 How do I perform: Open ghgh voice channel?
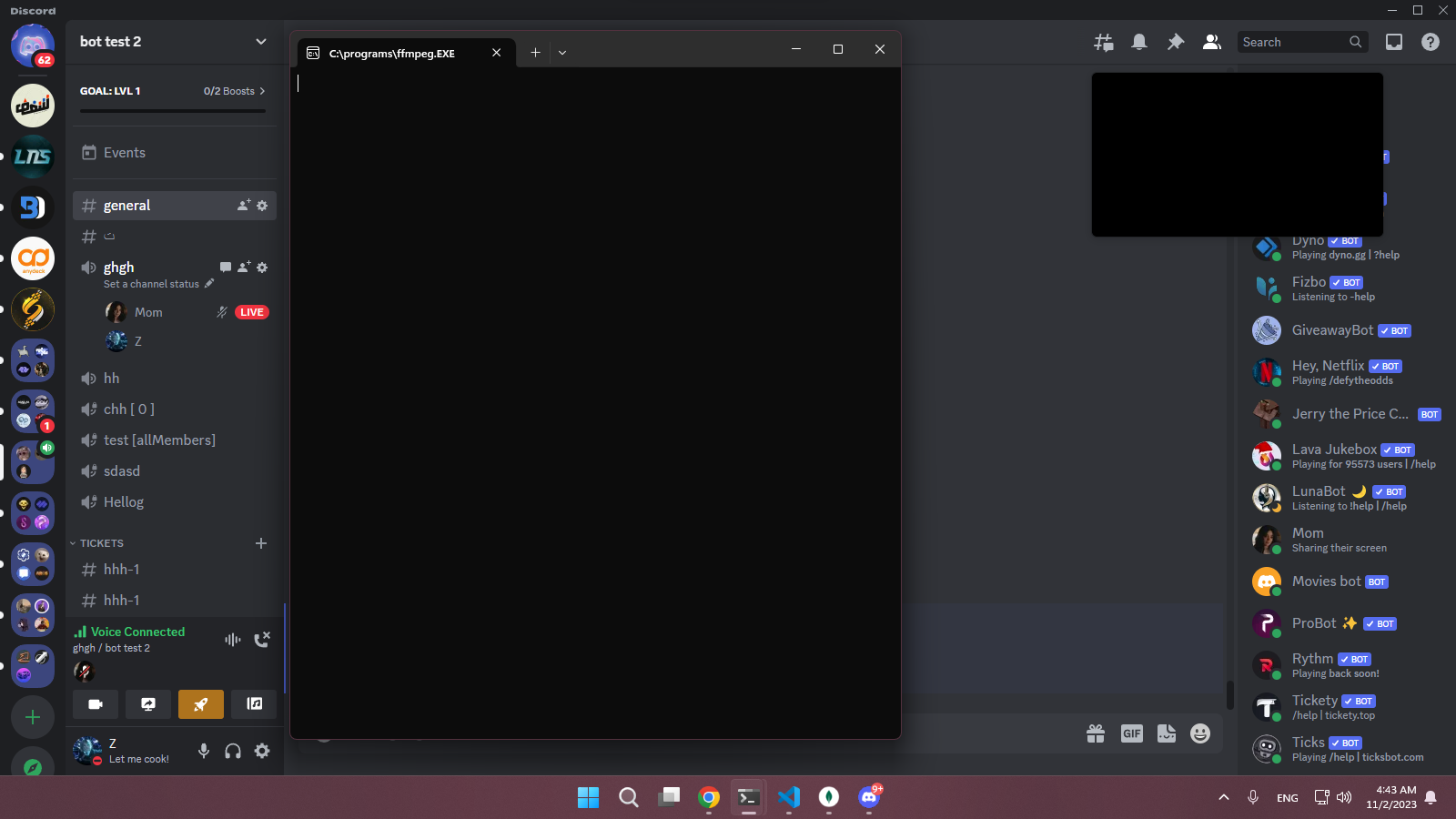point(119,268)
